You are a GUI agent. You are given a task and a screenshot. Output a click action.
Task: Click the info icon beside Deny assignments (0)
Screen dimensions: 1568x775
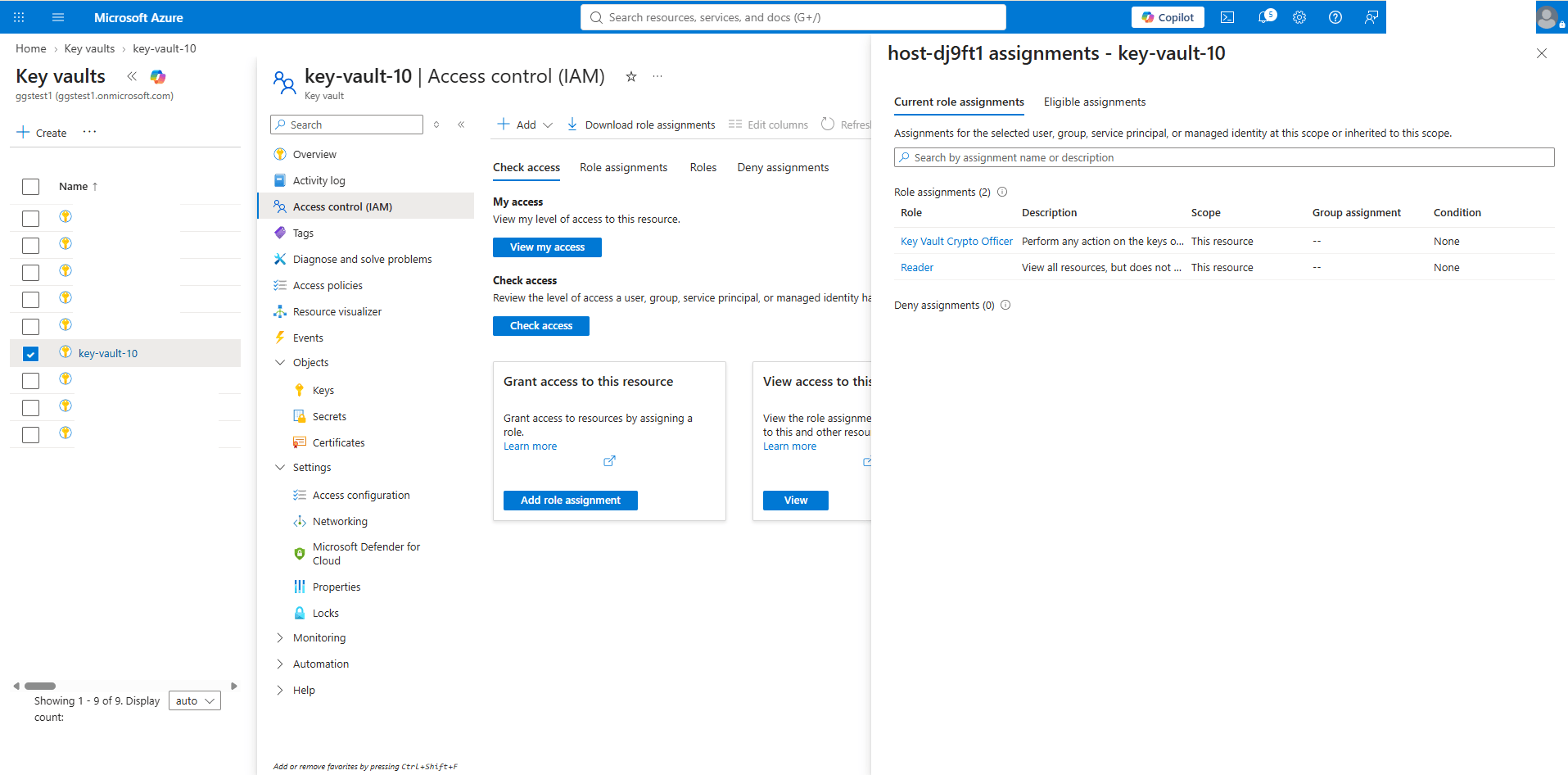click(x=1006, y=305)
